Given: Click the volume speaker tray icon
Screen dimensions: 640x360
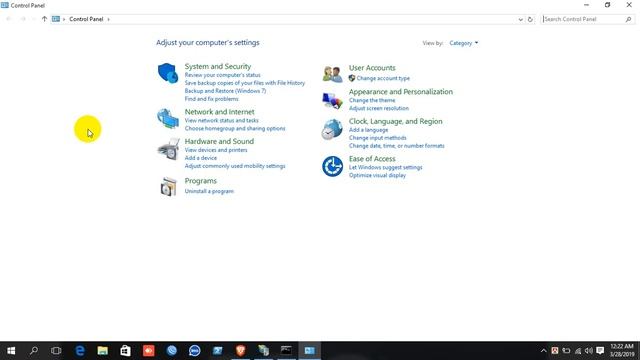Looking at the screenshot, I should click(589, 351).
